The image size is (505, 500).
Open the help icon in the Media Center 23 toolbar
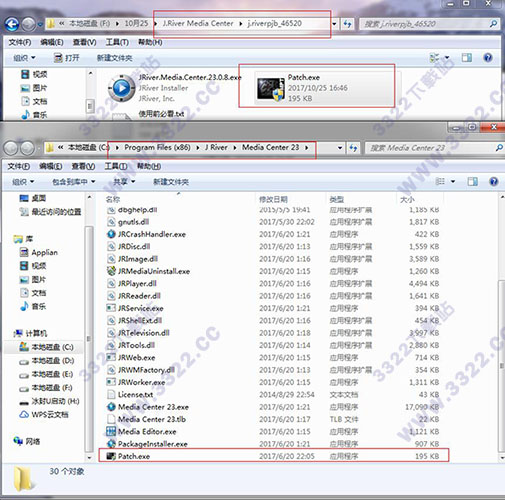coord(494,181)
